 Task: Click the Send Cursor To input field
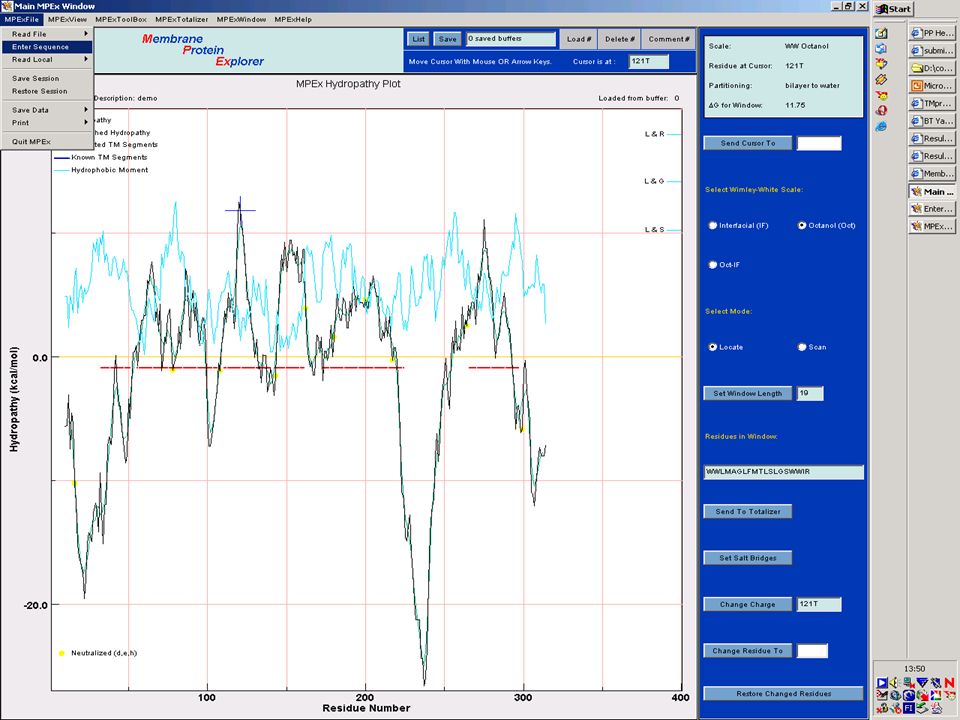point(819,143)
